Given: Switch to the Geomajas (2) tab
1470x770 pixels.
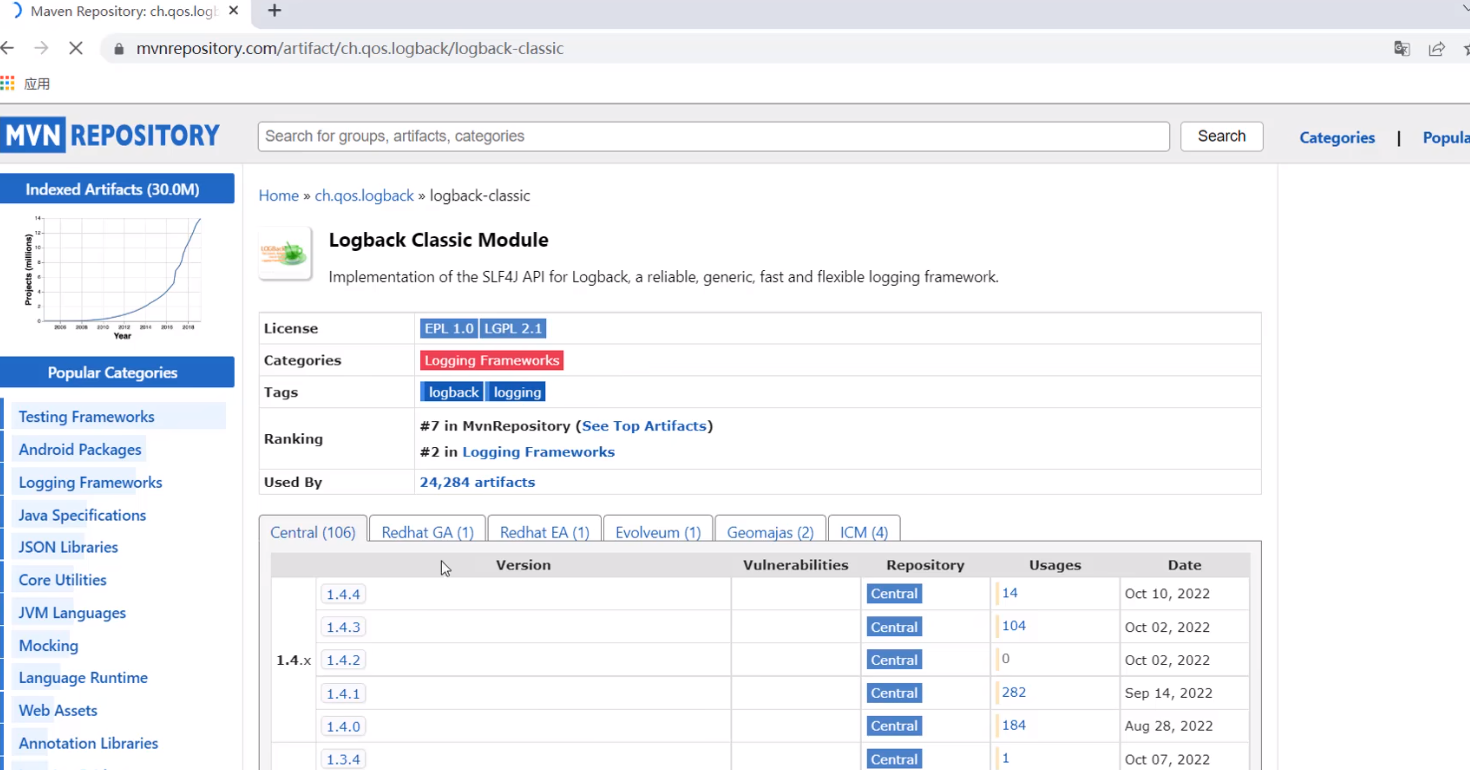Looking at the screenshot, I should (770, 532).
